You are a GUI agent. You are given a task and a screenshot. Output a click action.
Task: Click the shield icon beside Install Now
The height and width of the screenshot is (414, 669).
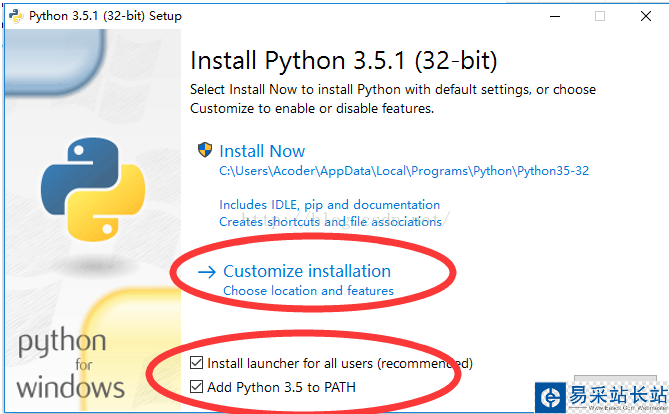point(205,151)
